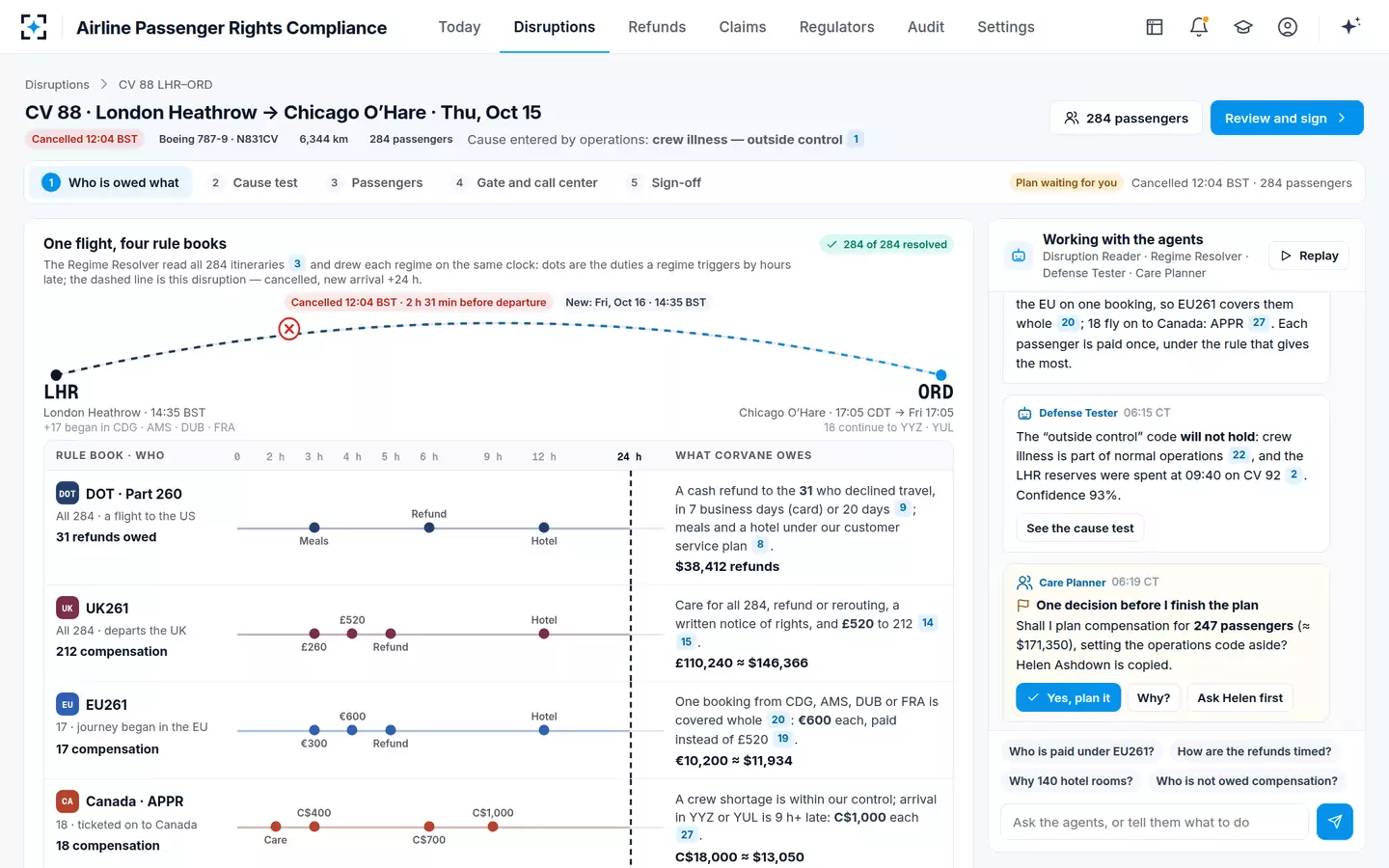
Task: Click the Canada APPR badge icon
Action: pos(68,801)
